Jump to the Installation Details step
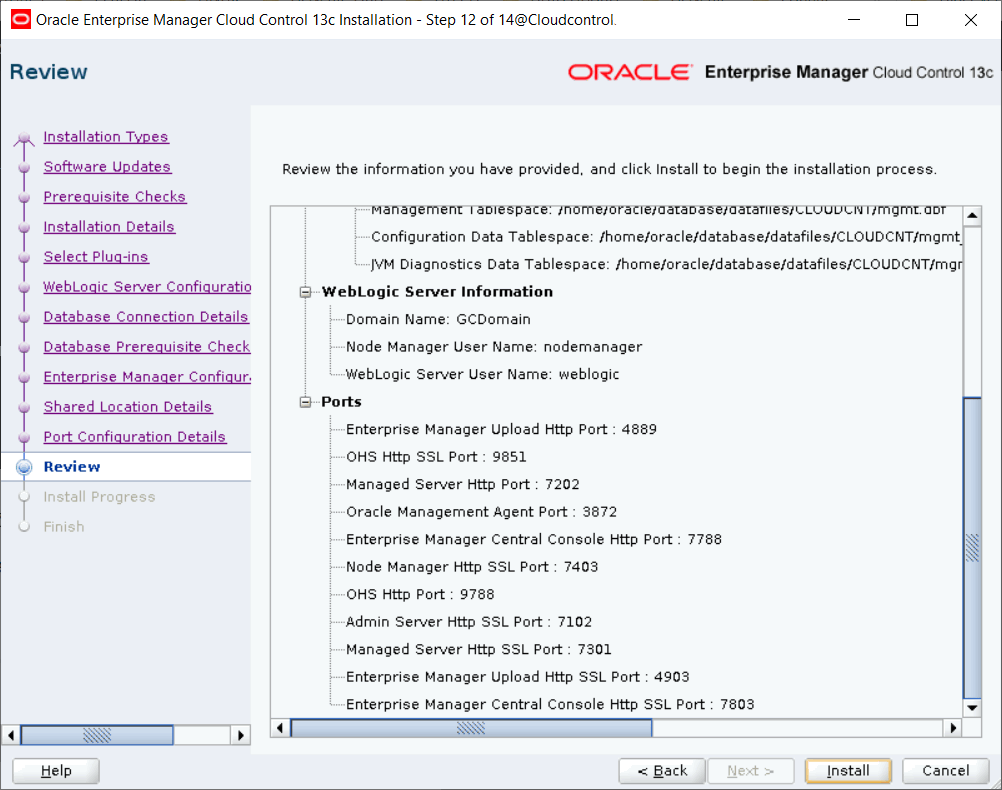1002x790 pixels. point(109,227)
